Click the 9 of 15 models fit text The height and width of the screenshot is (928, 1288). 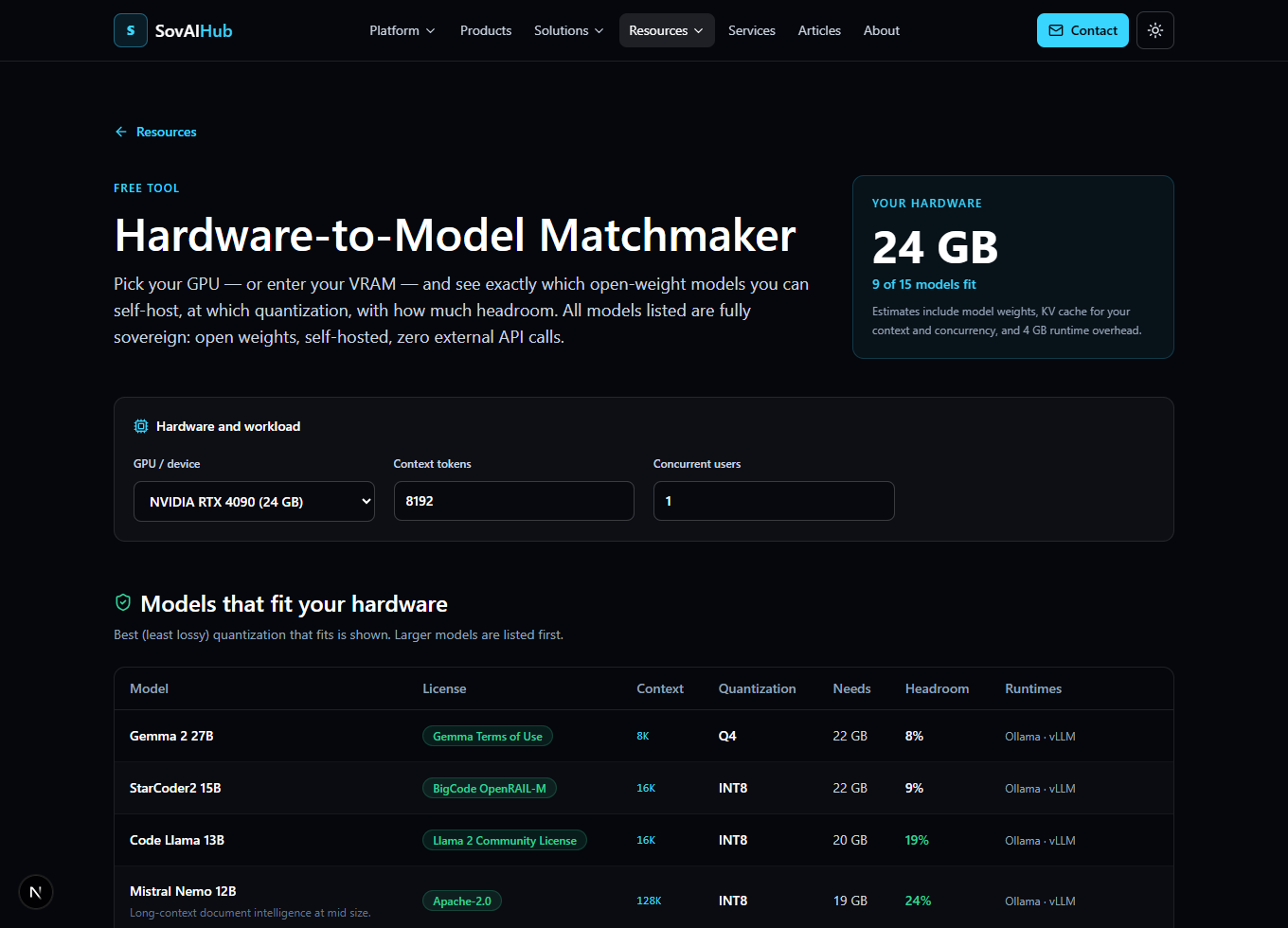tap(923, 284)
